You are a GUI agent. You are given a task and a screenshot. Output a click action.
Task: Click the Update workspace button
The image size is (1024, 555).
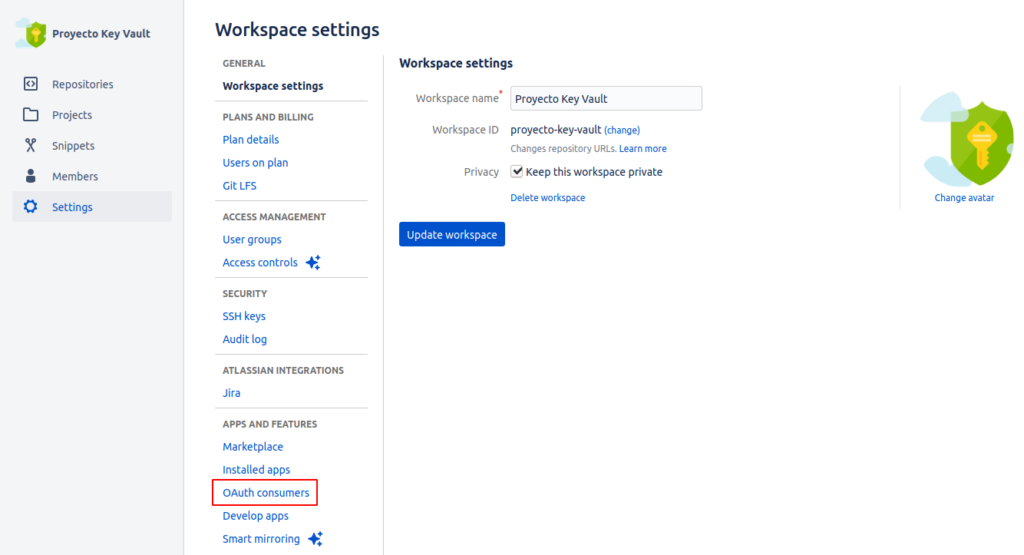coord(452,234)
